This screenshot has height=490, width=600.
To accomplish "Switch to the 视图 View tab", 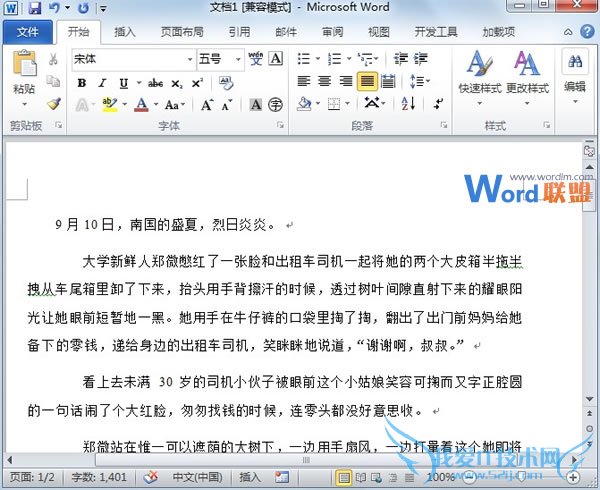I will point(379,32).
